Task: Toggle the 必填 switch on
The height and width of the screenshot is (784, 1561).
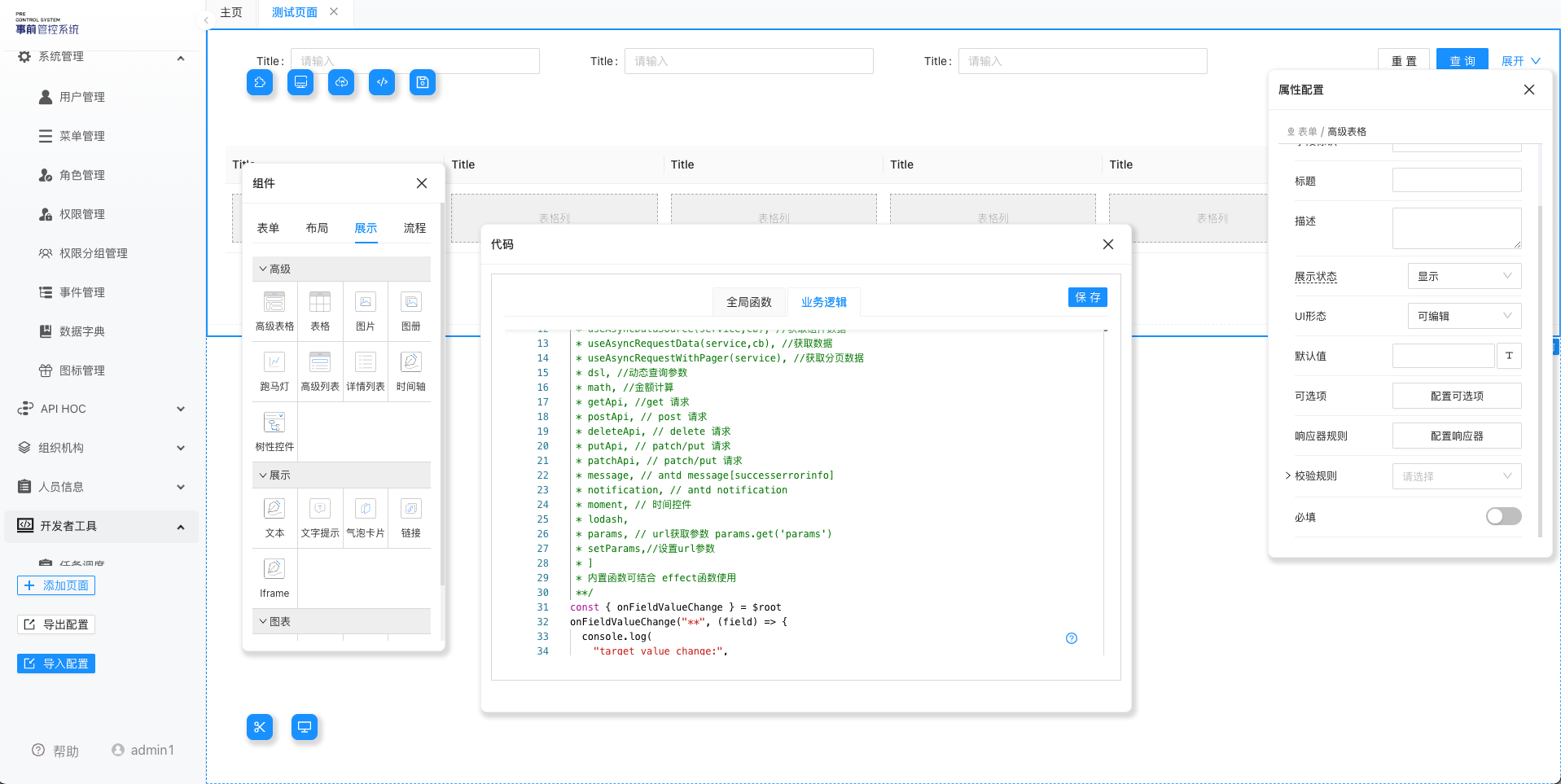Action: pos(1503,516)
